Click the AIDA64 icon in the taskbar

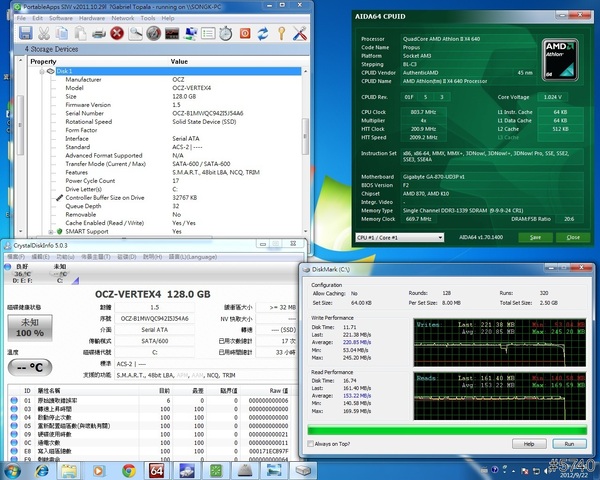pyautogui.click(x=156, y=469)
